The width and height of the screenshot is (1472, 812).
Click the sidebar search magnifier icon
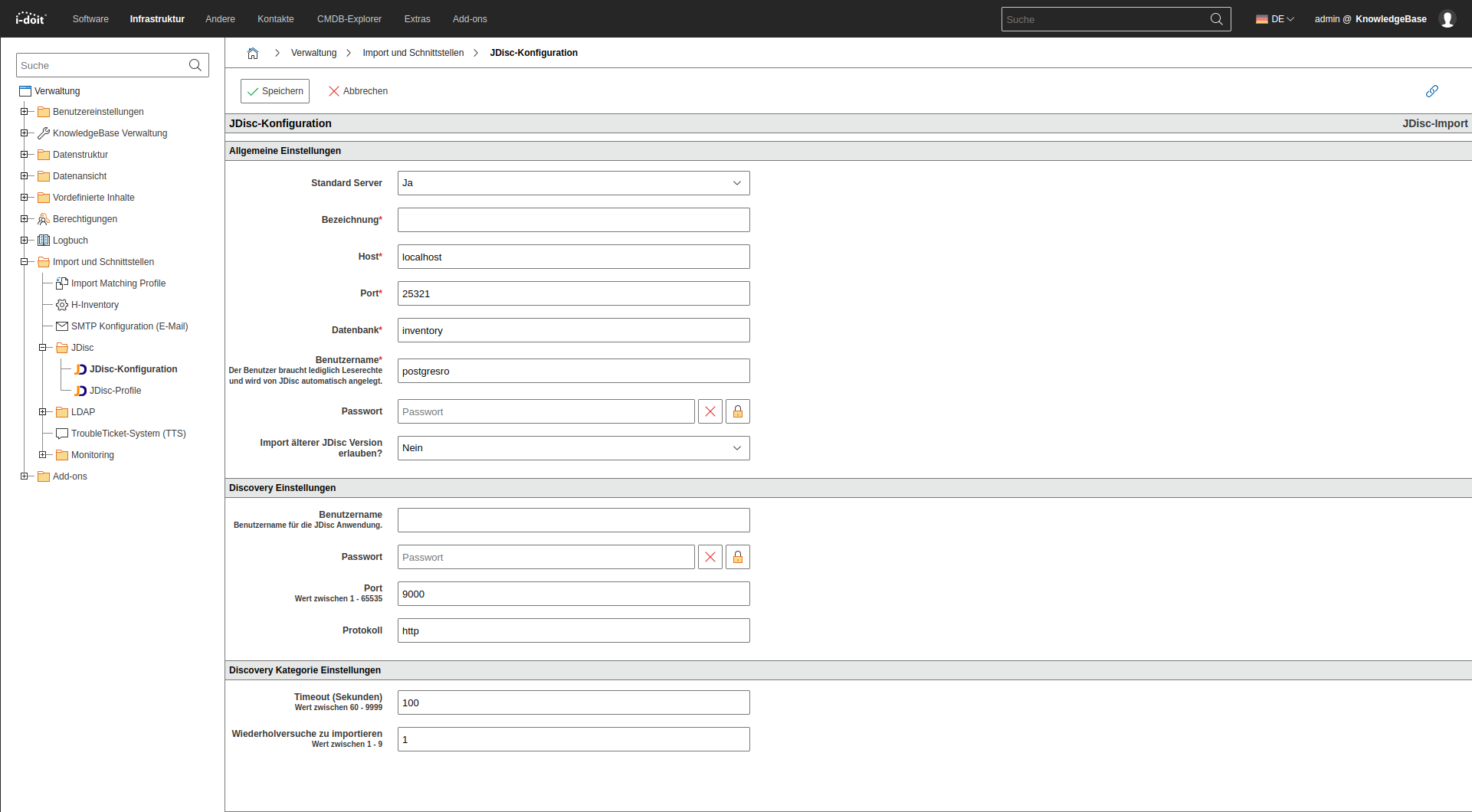[195, 65]
